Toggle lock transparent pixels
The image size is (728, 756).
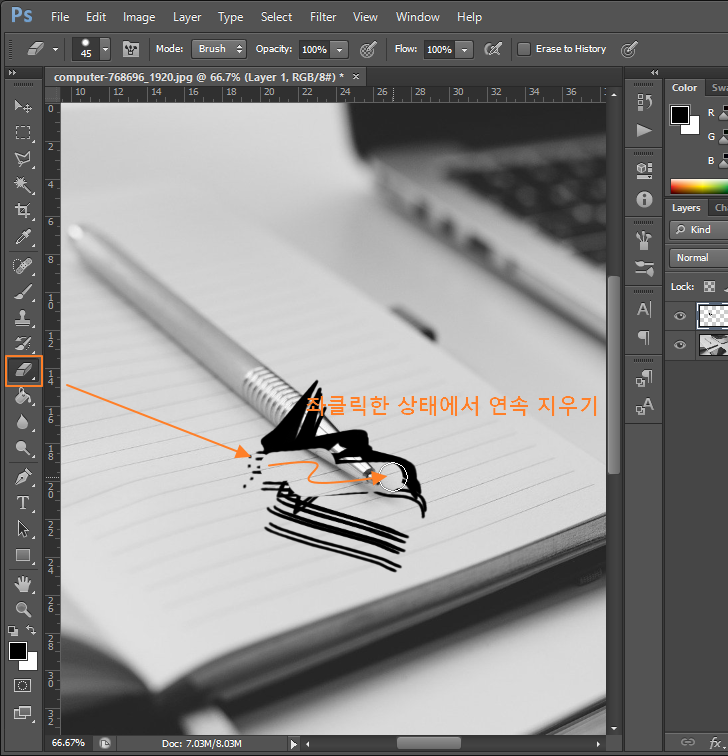(x=709, y=287)
